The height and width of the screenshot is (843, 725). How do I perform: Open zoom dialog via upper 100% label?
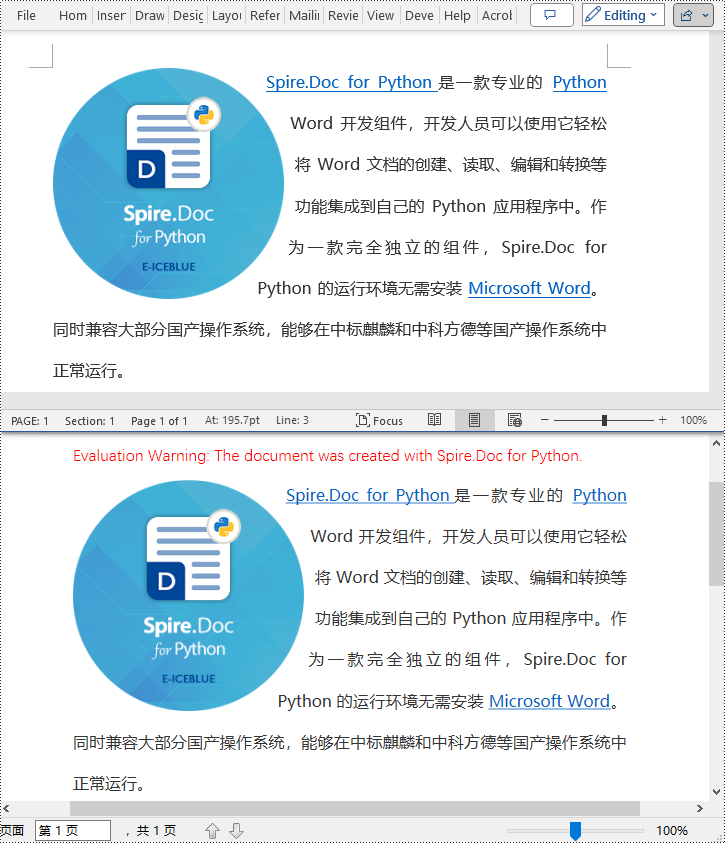(693, 420)
